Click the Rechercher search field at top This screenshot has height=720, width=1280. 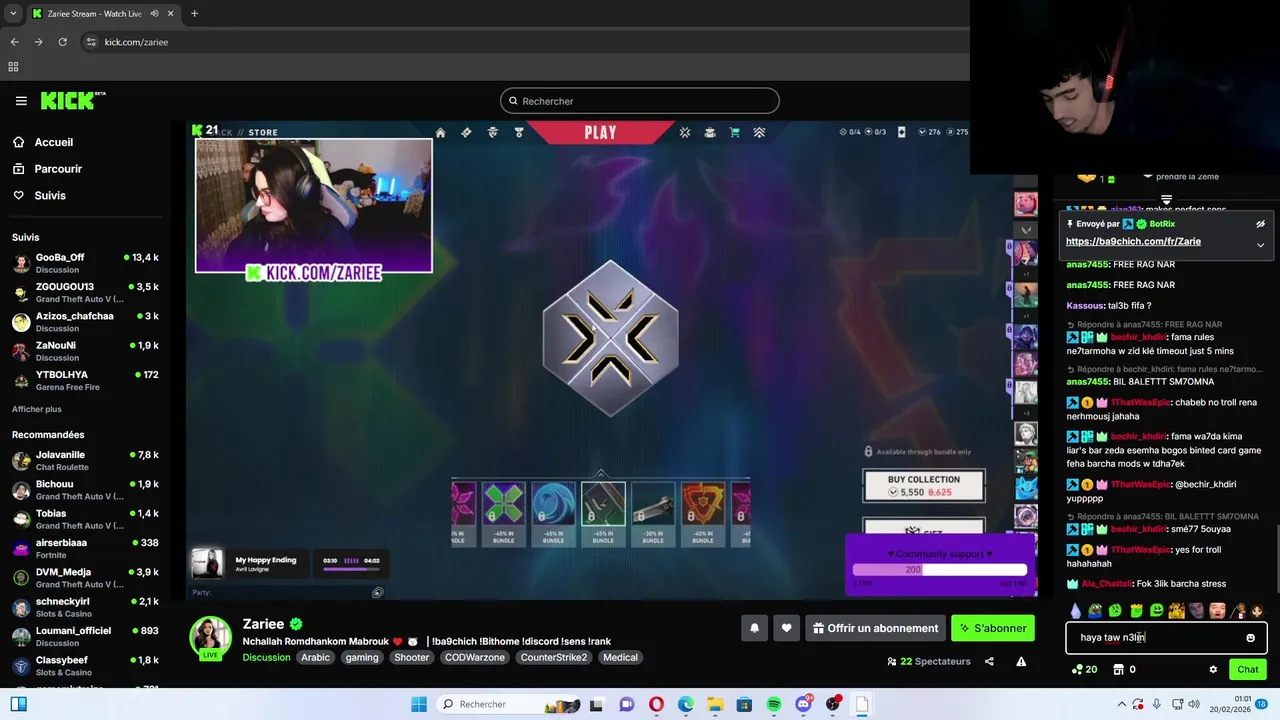click(639, 101)
